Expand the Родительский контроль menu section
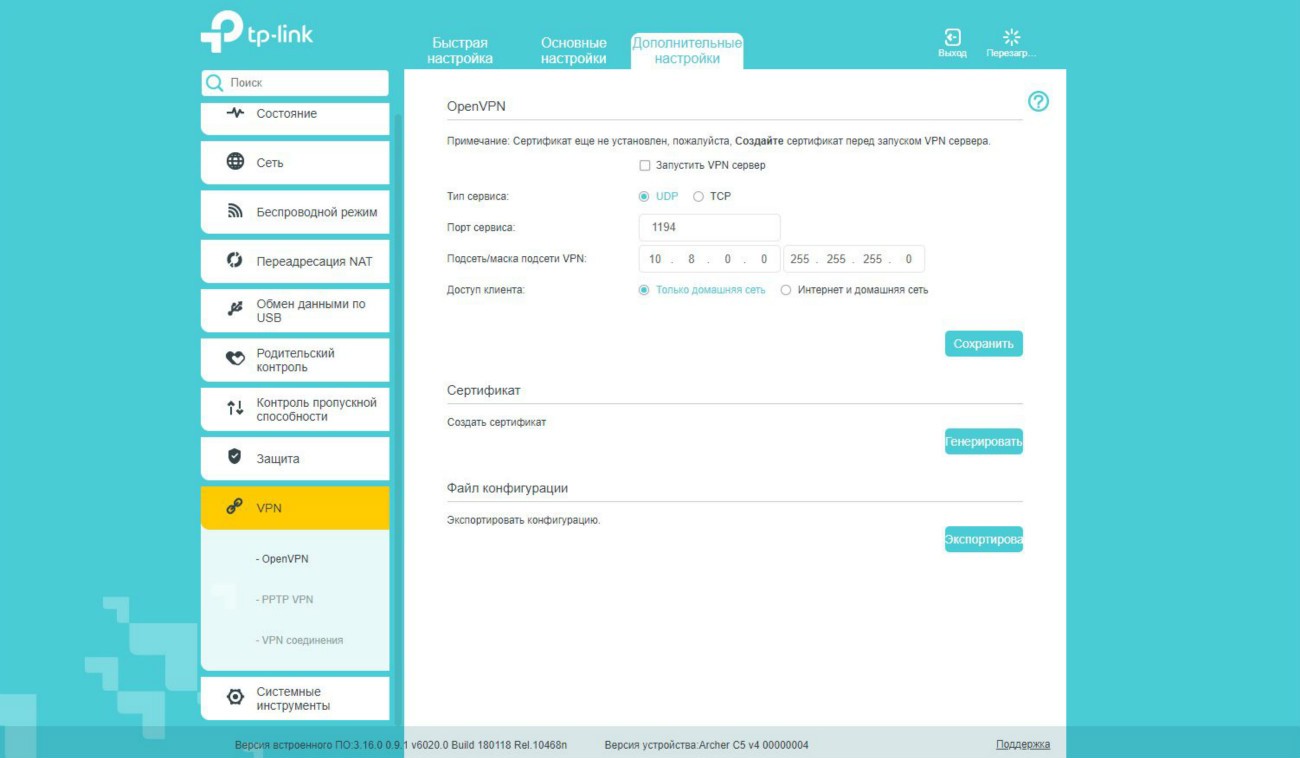 295,360
